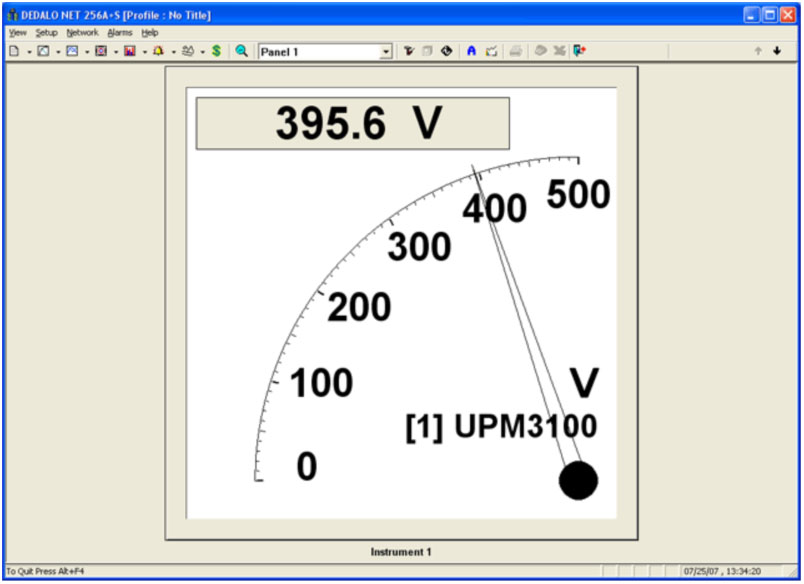Open the Panel 1 selector dropdown
Image resolution: width=804 pixels, height=584 pixels.
coord(386,52)
